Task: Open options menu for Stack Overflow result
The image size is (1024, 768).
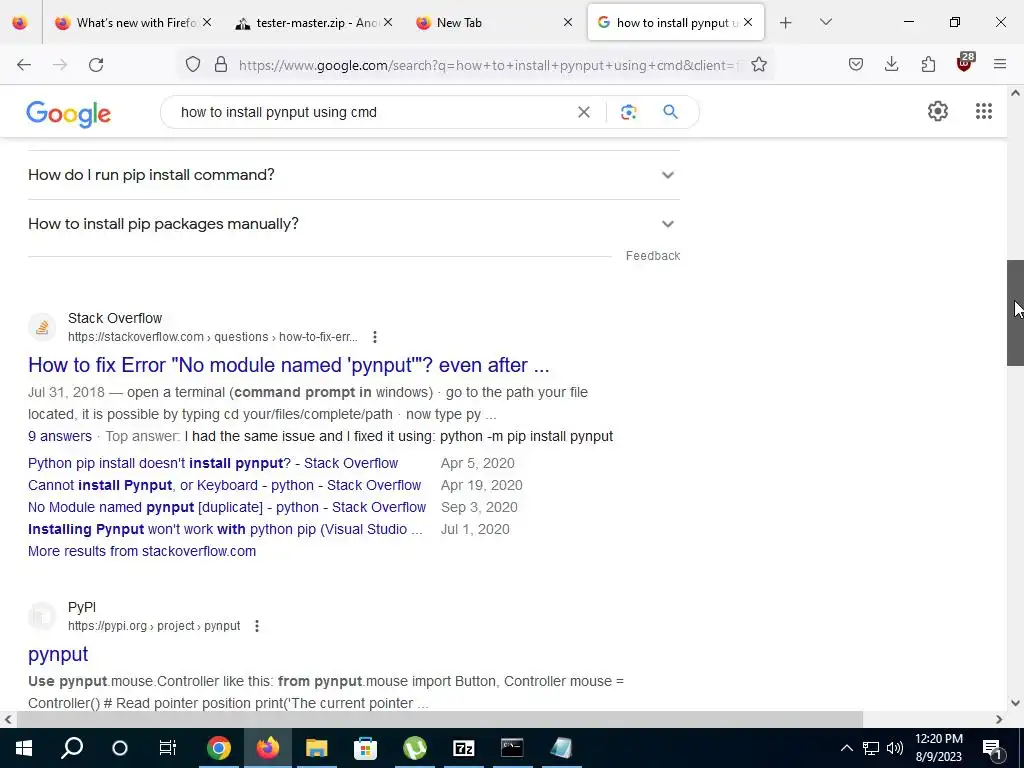Action: point(375,337)
